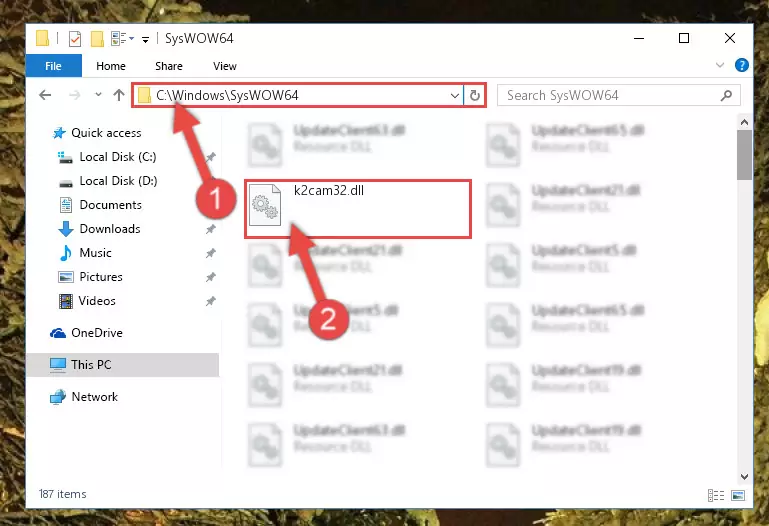Switch to Large icons view in status bar
This screenshot has height=526, width=769.
point(738,495)
